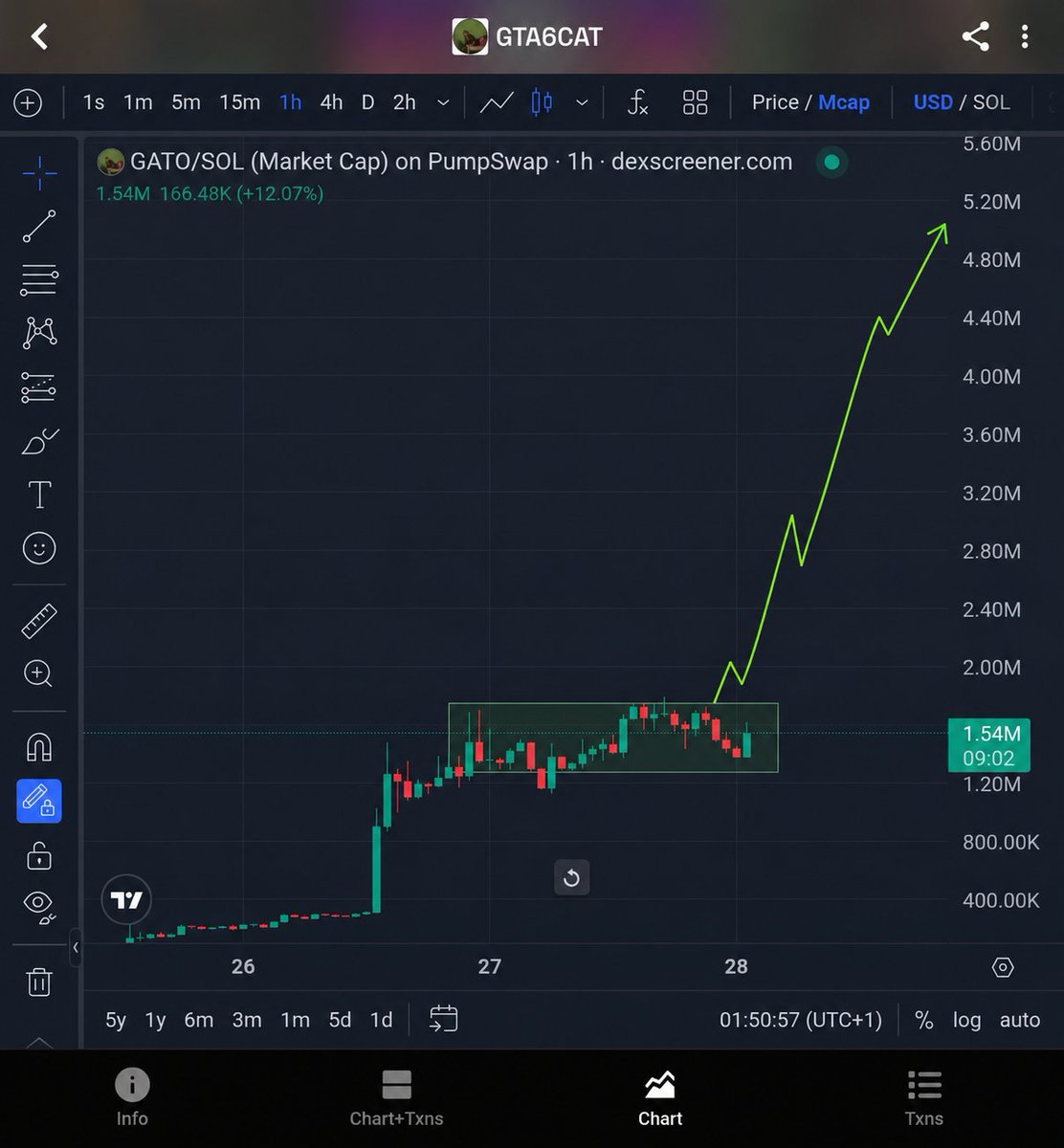
Task: Switch to line chart style
Action: pos(497,102)
